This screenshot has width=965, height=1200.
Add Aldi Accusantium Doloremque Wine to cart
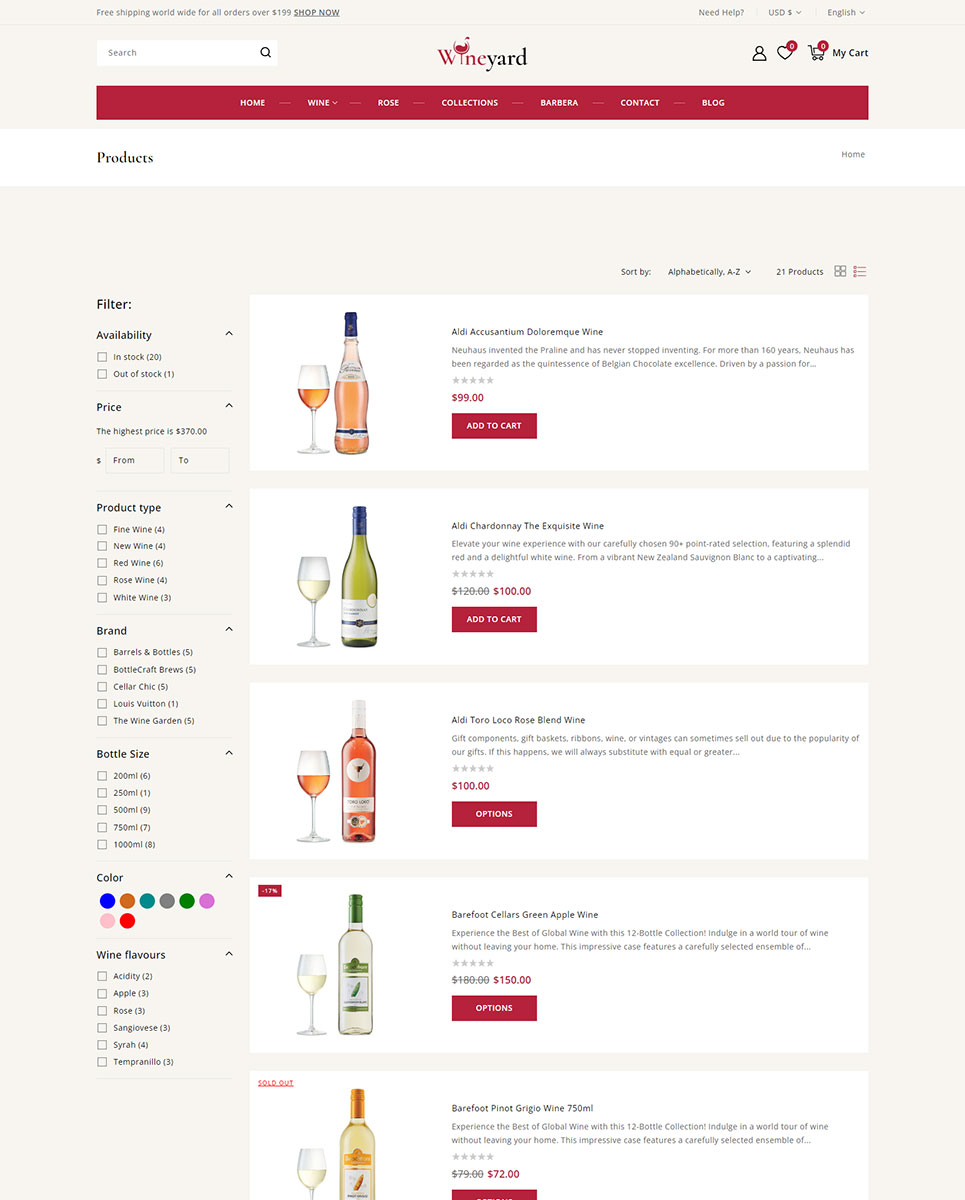coord(494,426)
